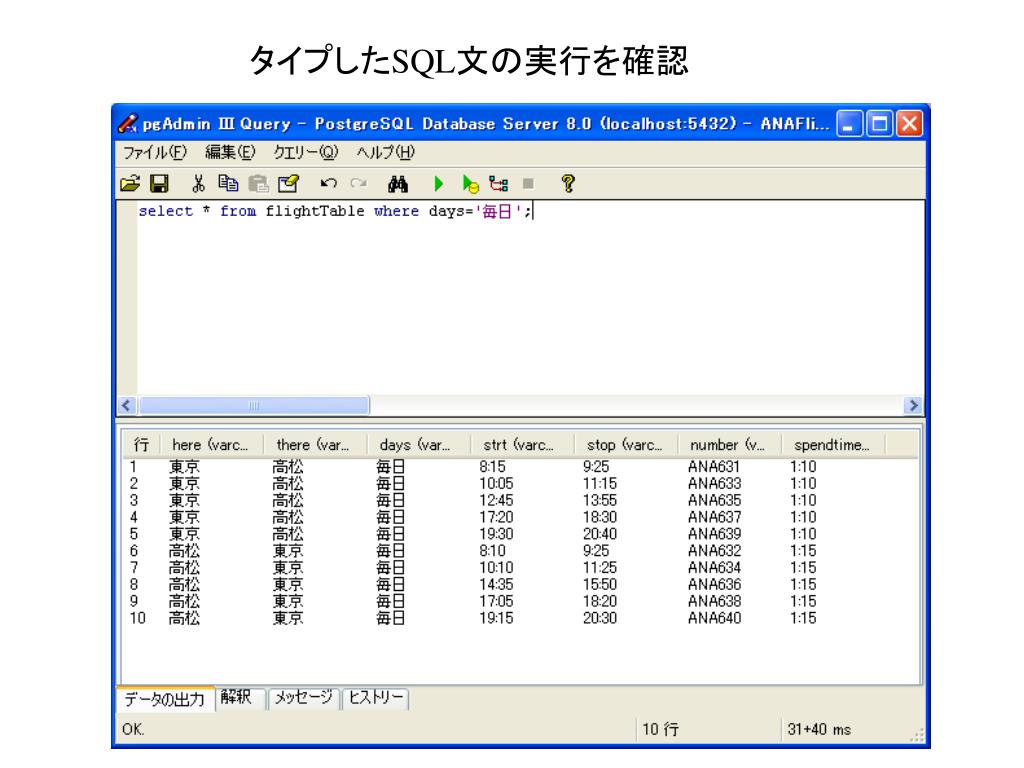The width and height of the screenshot is (1024, 768).
Task: Cancel query with stop icon
Action: (x=528, y=184)
